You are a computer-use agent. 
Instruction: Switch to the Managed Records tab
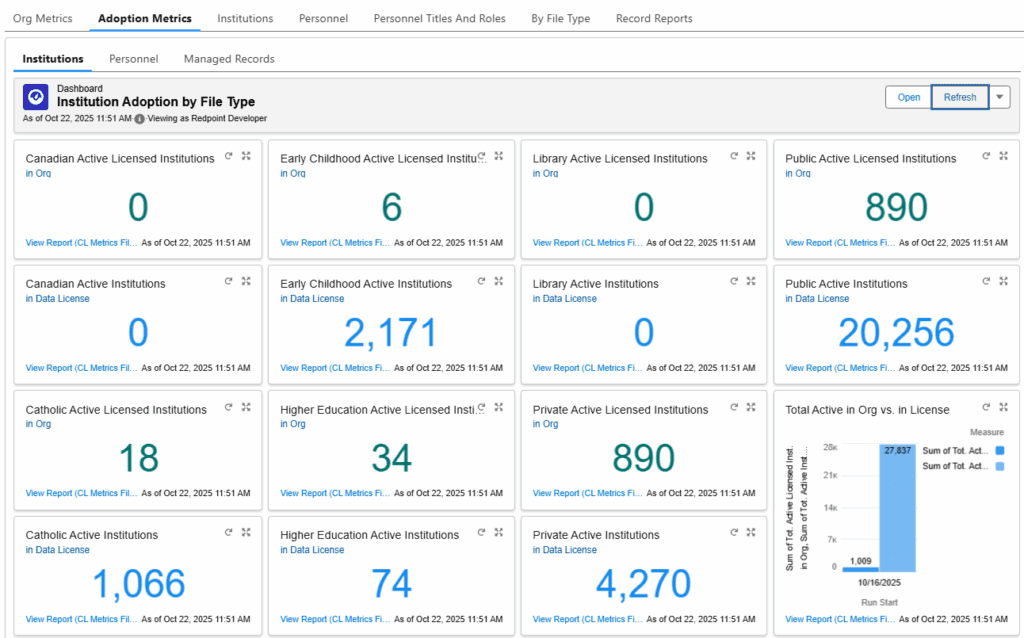click(x=228, y=59)
